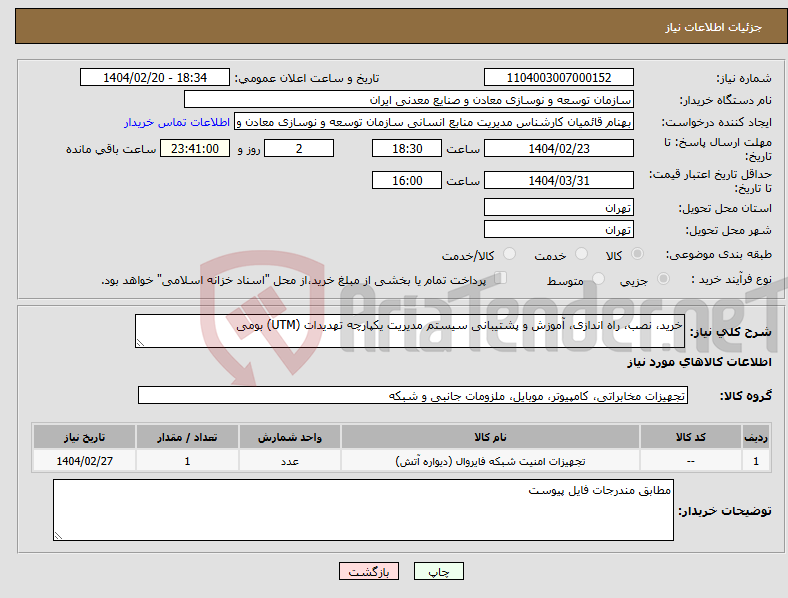The image size is (788, 598).
Task: Click the resize handle of description textarea
Action: pyautogui.click(x=140, y=343)
